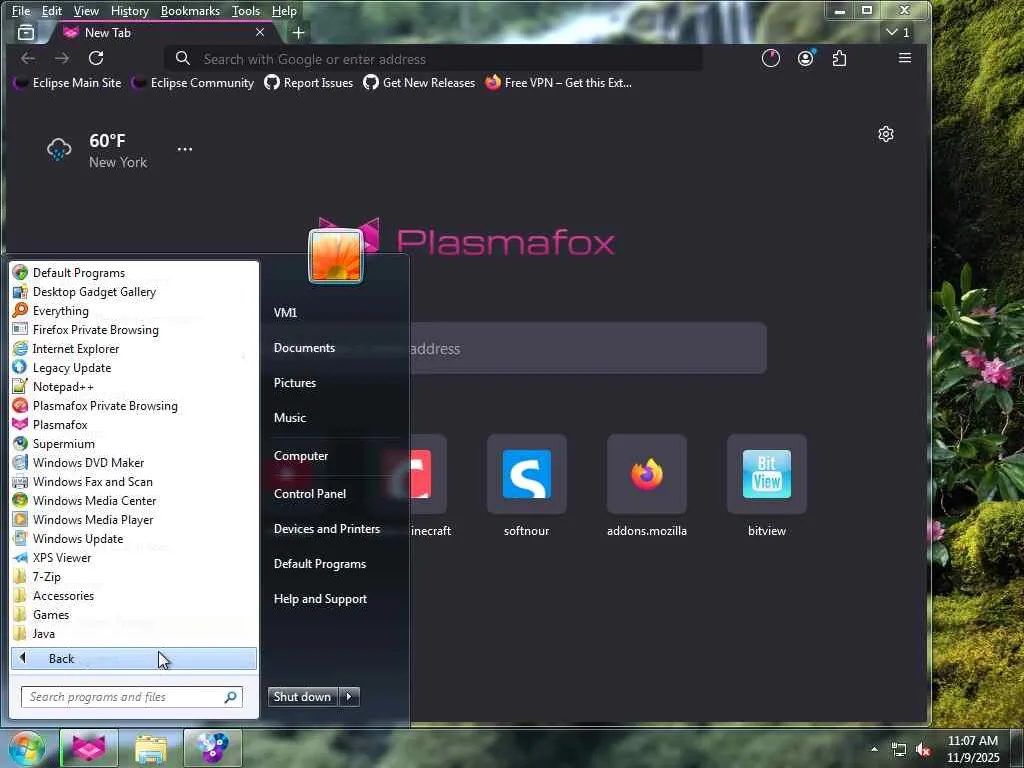Open the file explorer taskbar icon
This screenshot has width=1024, height=768.
[151, 748]
